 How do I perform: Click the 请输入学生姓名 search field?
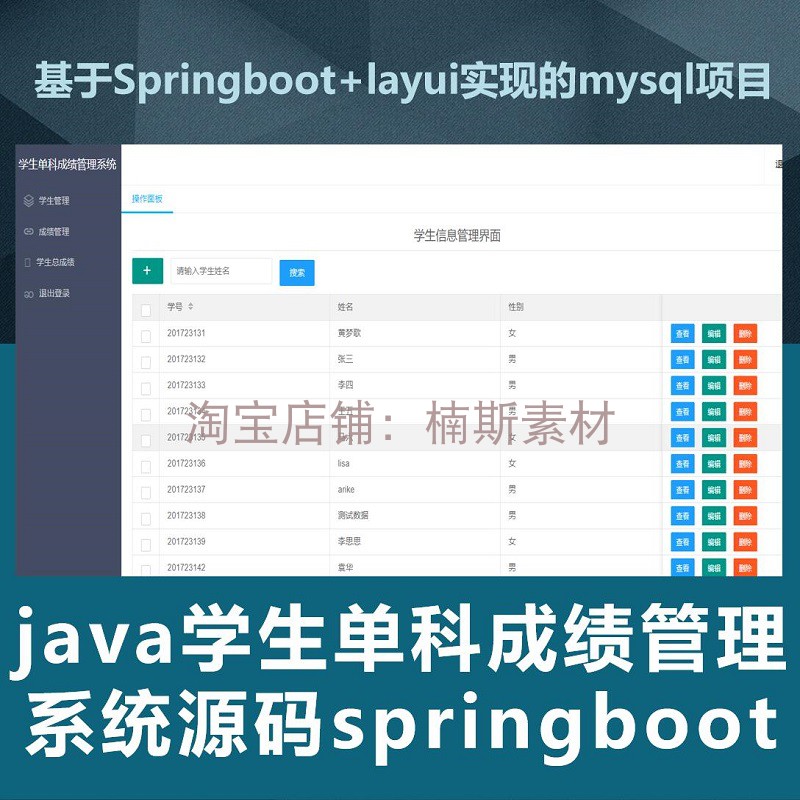[221, 271]
